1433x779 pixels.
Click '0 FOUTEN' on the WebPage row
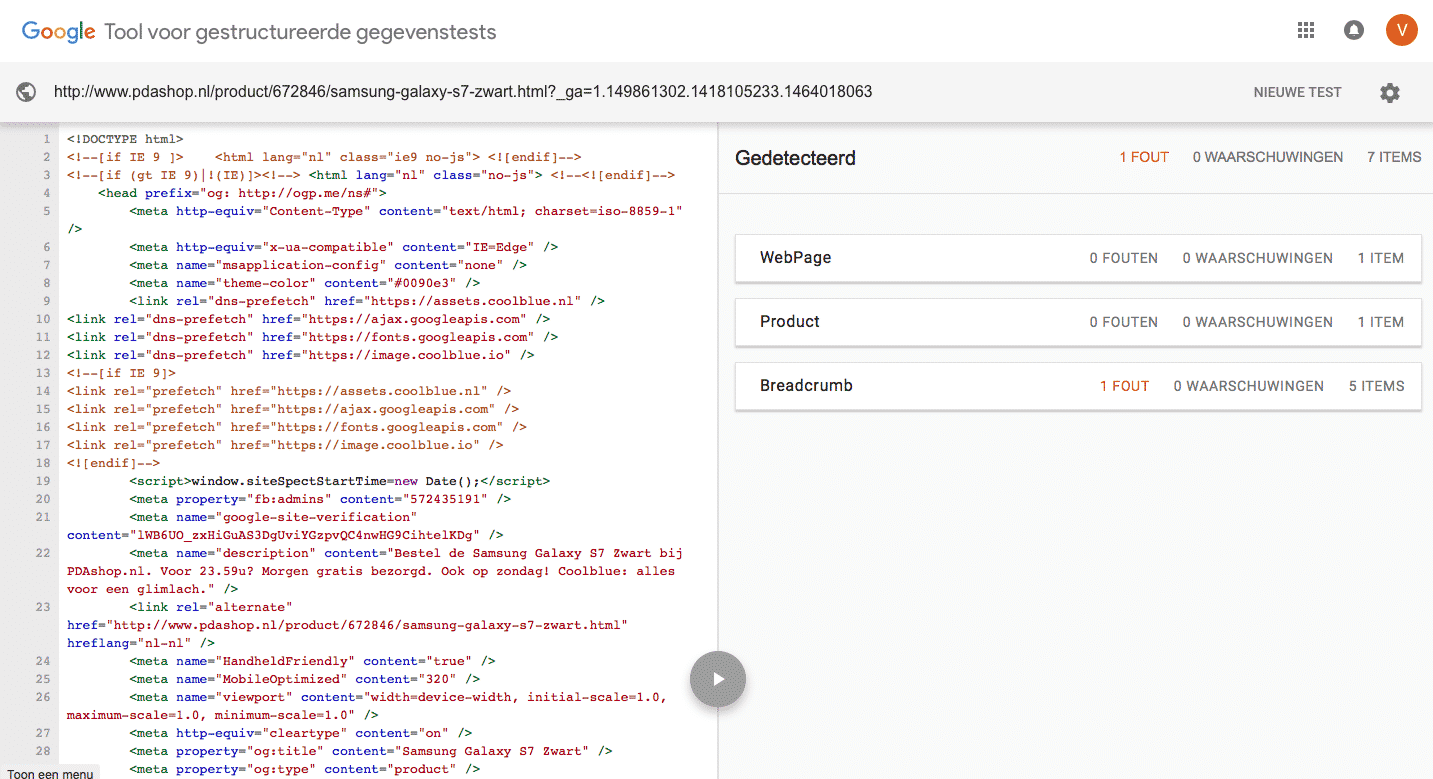point(1124,258)
